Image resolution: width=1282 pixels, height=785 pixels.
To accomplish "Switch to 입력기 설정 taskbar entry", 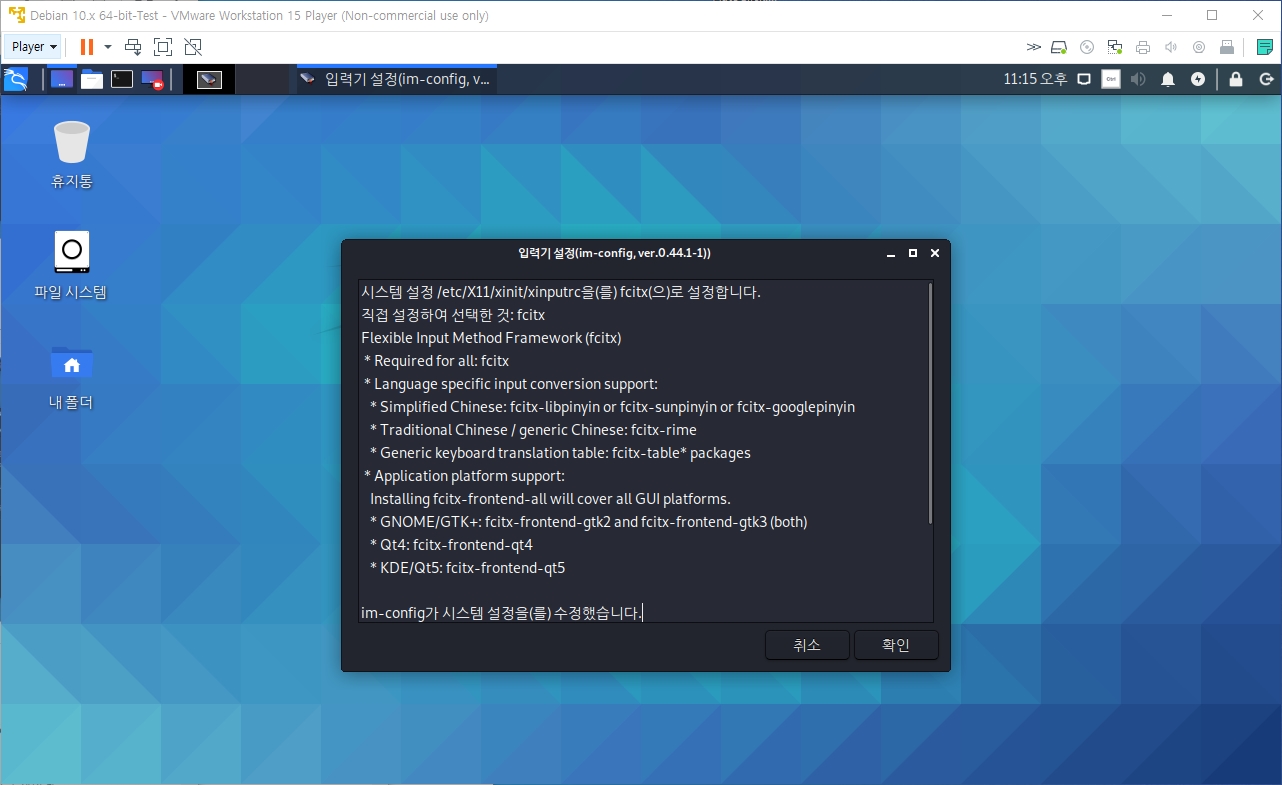I will click(397, 79).
